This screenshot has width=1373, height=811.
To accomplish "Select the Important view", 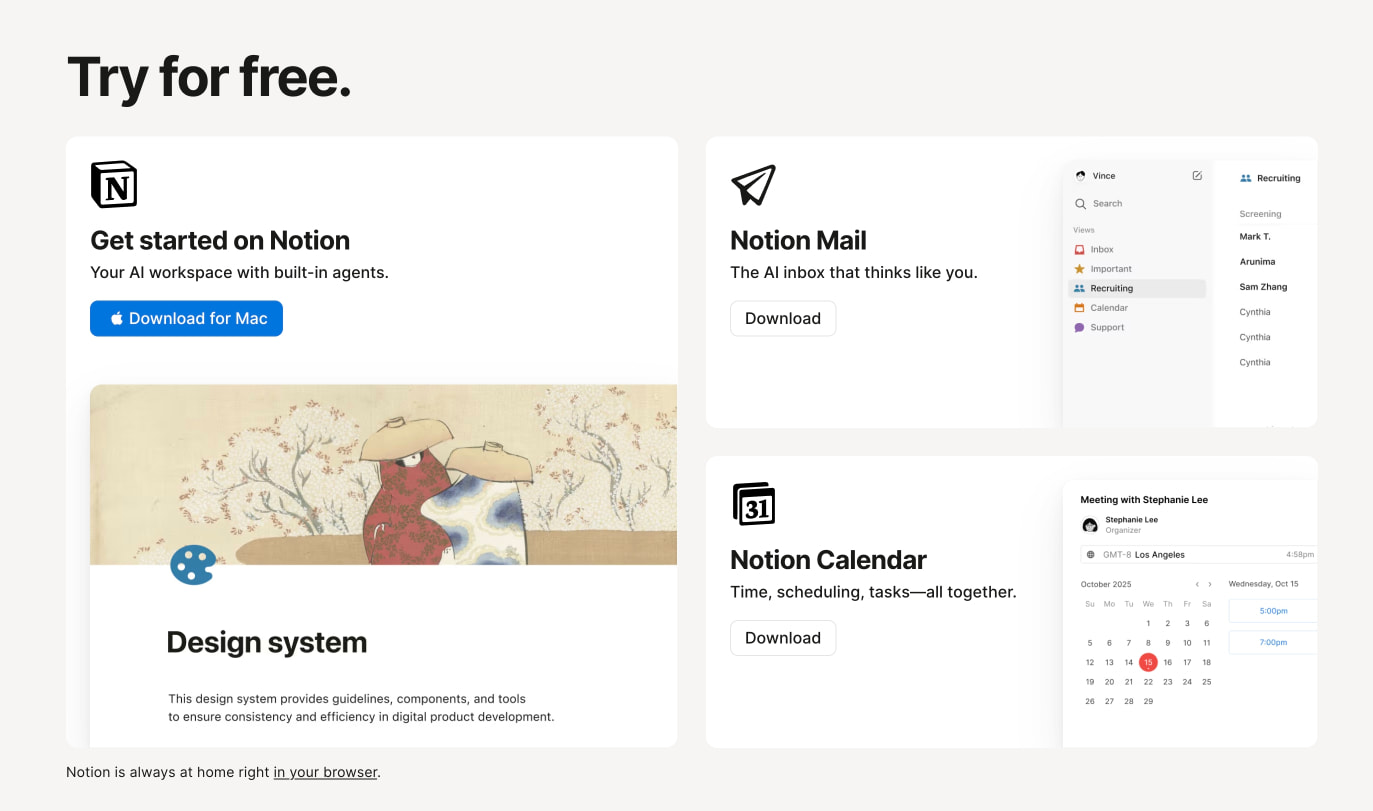I will pyautogui.click(x=1136, y=269).
